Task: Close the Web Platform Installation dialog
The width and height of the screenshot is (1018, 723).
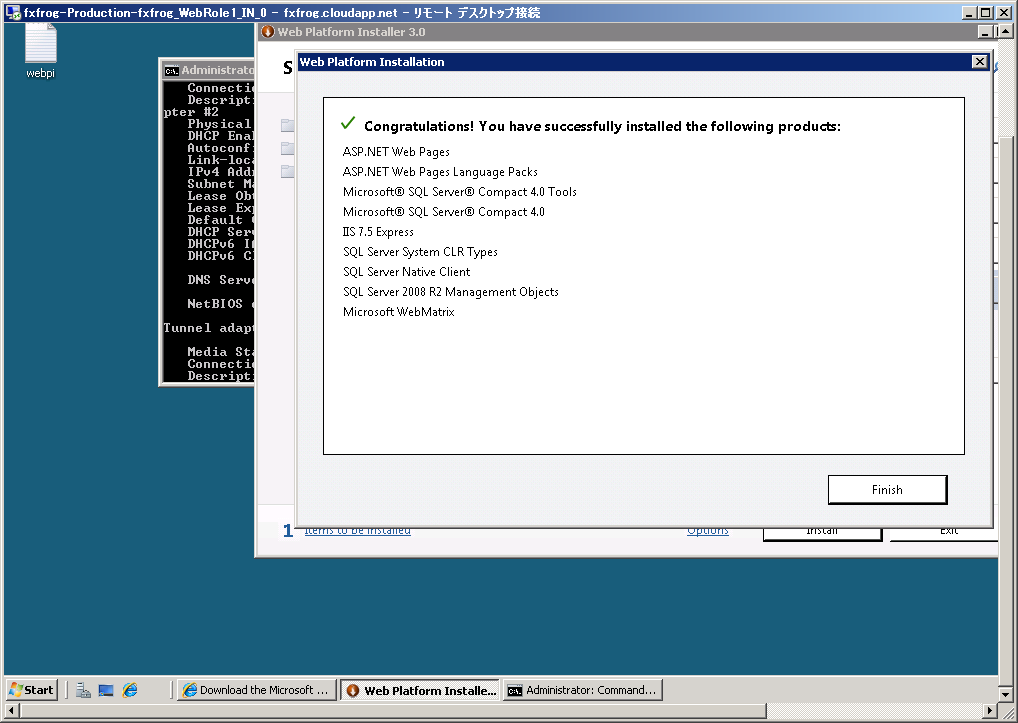Action: [979, 62]
